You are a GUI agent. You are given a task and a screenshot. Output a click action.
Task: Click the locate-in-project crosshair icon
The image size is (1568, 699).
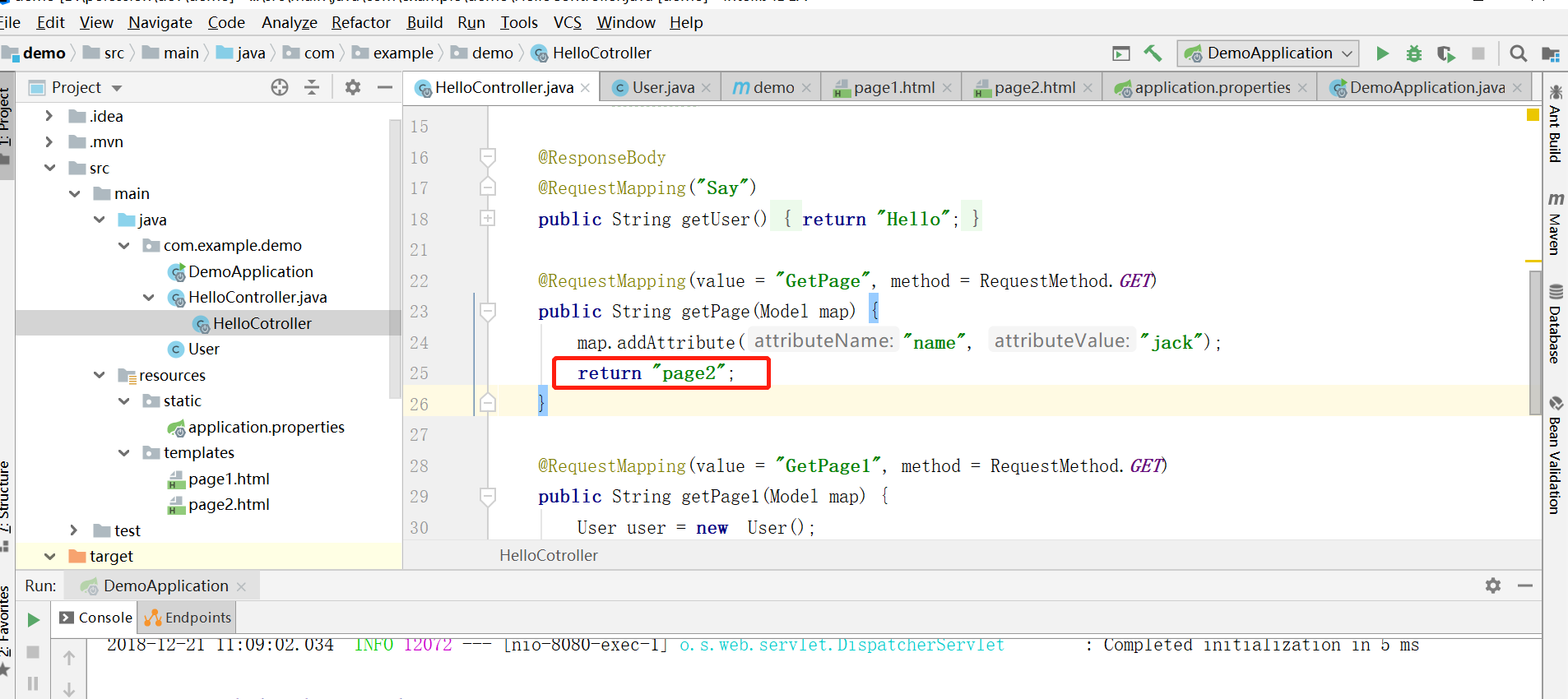tap(280, 87)
